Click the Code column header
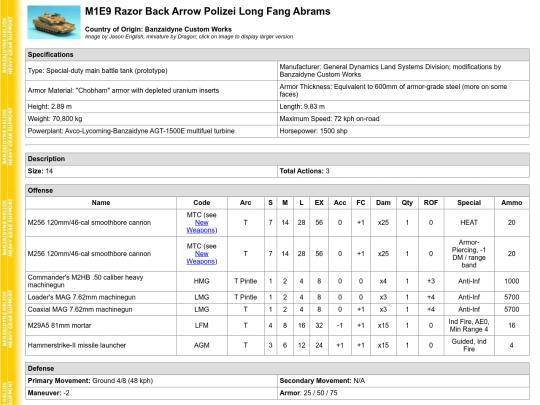The height and width of the screenshot is (405, 540). click(201, 203)
